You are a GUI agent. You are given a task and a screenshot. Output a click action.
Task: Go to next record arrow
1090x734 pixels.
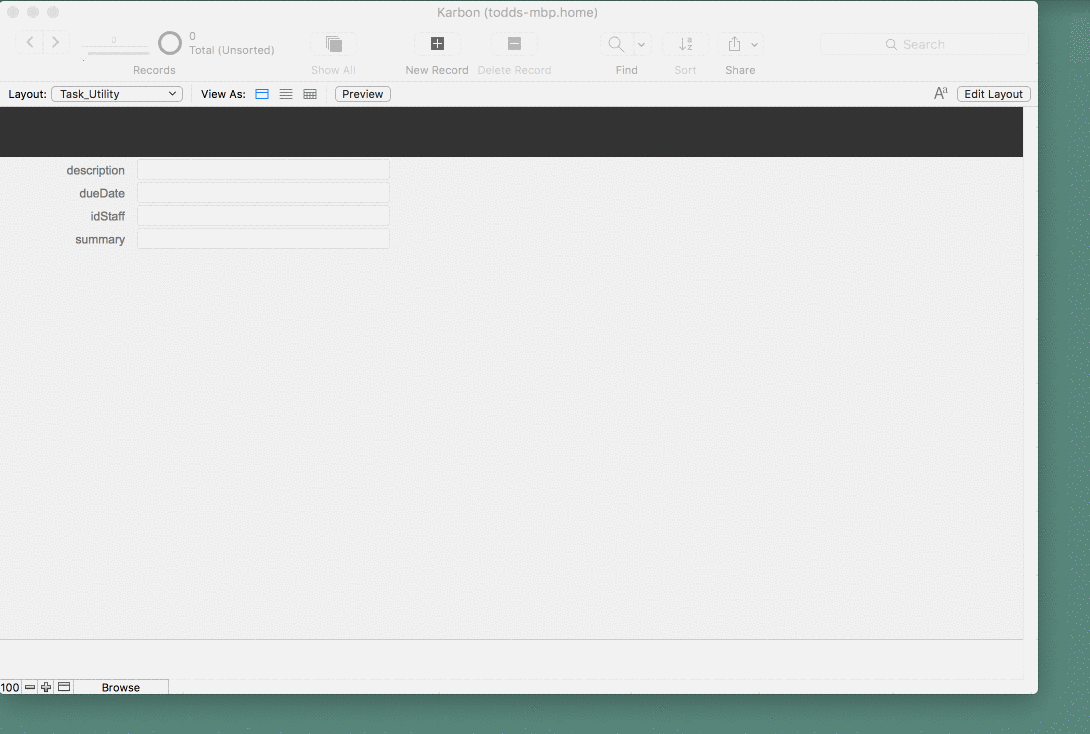[x=56, y=42]
